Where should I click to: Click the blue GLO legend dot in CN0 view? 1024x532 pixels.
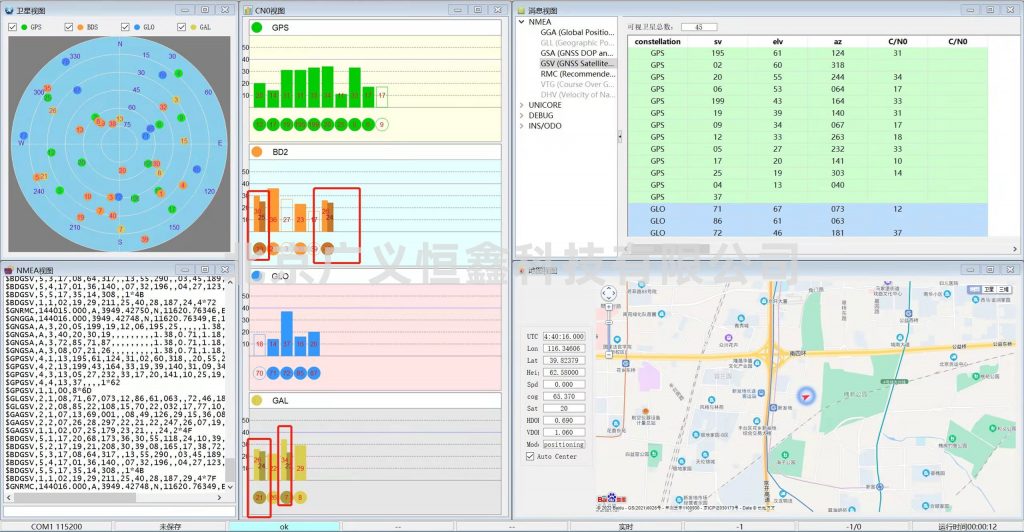pyautogui.click(x=256, y=275)
